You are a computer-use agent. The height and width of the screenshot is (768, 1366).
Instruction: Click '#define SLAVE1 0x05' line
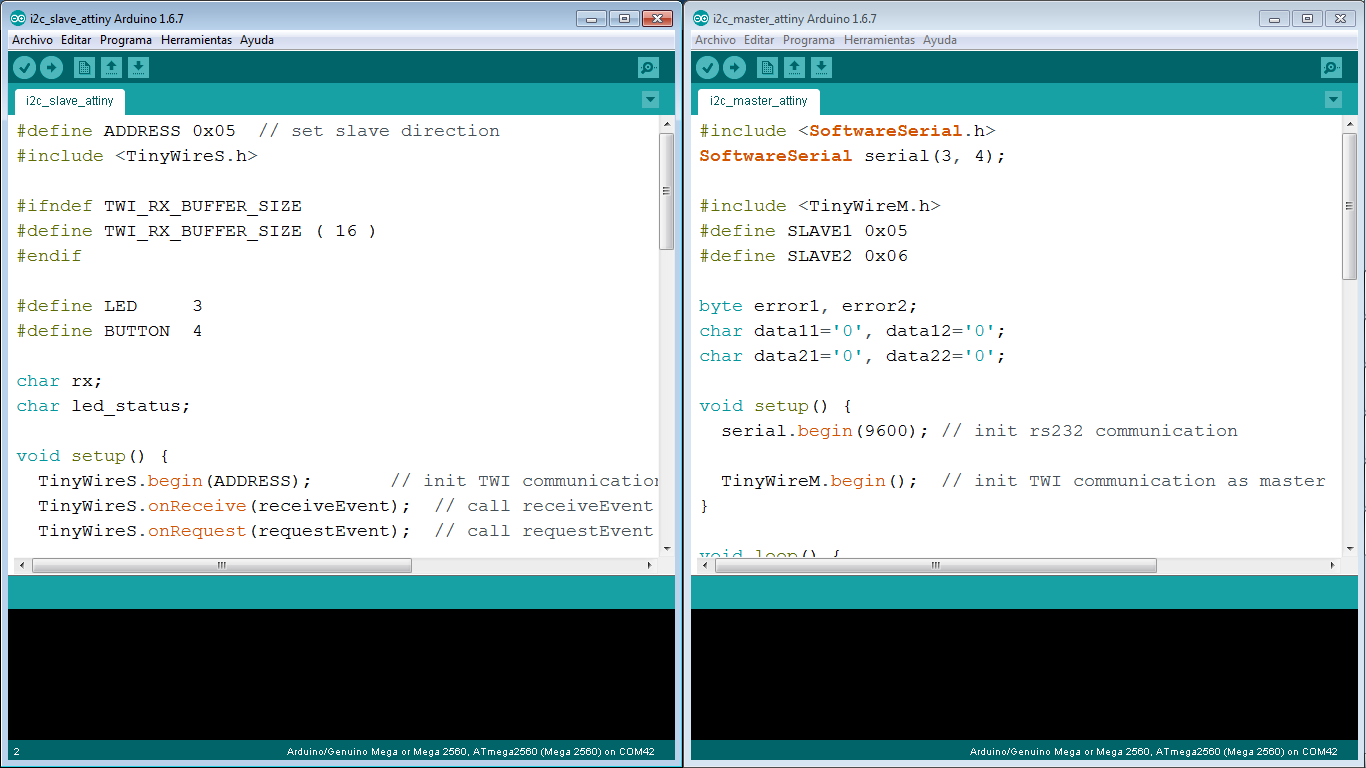coord(803,231)
